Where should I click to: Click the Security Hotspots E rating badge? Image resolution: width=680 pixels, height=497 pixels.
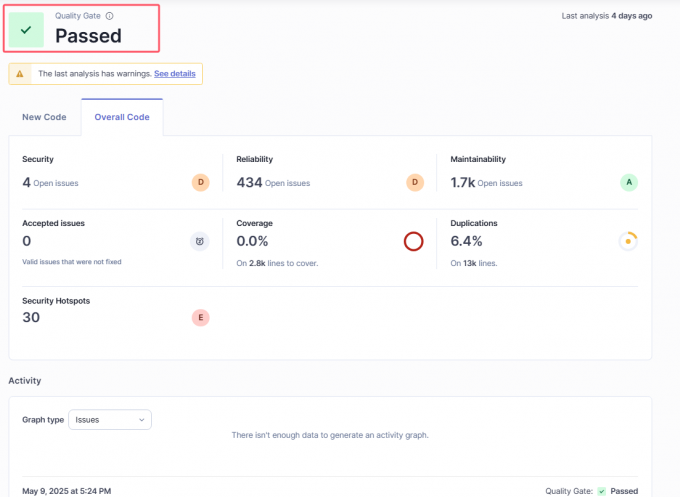point(200,318)
